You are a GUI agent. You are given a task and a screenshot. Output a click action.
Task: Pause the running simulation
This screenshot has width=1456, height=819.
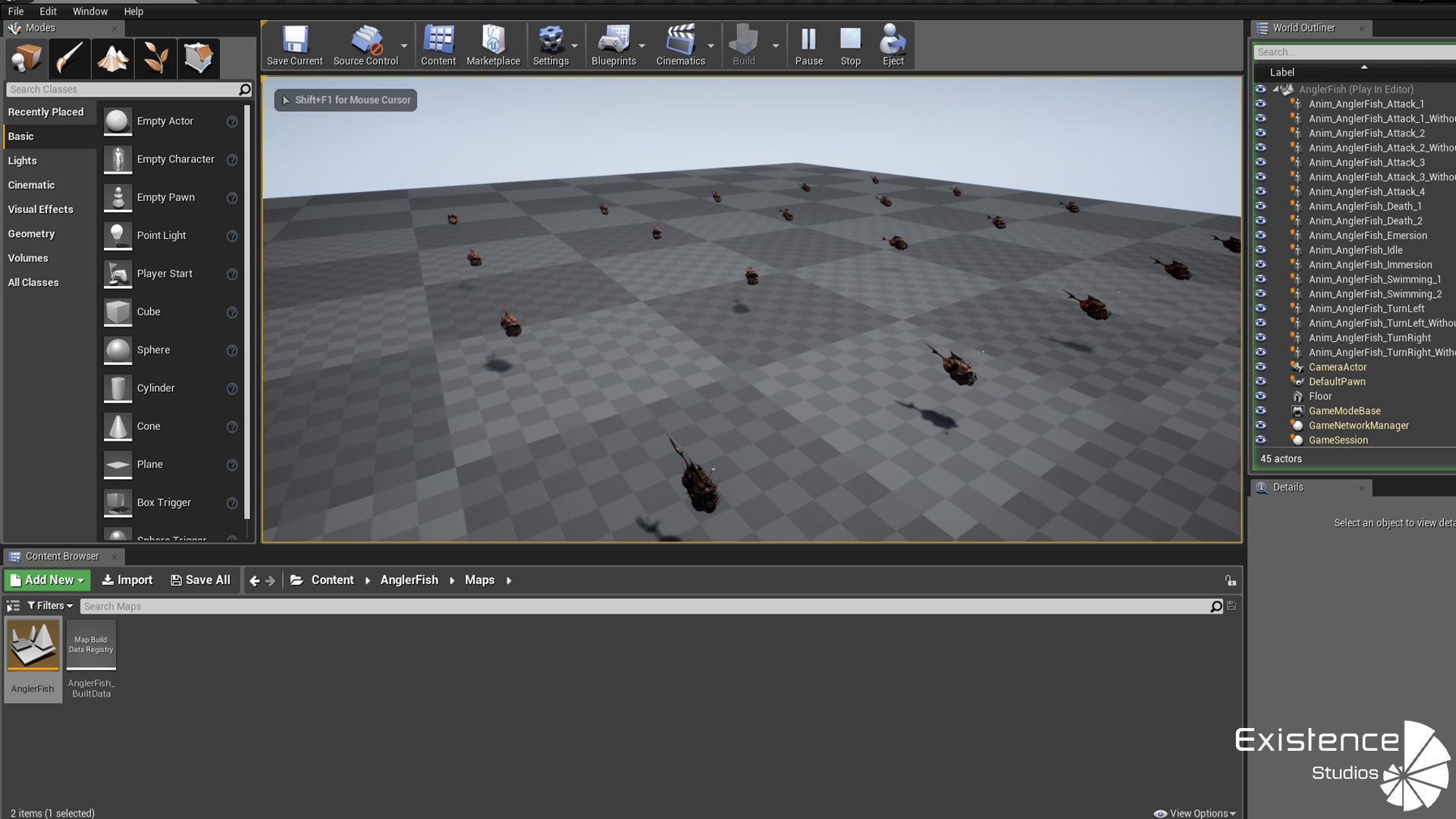click(808, 45)
